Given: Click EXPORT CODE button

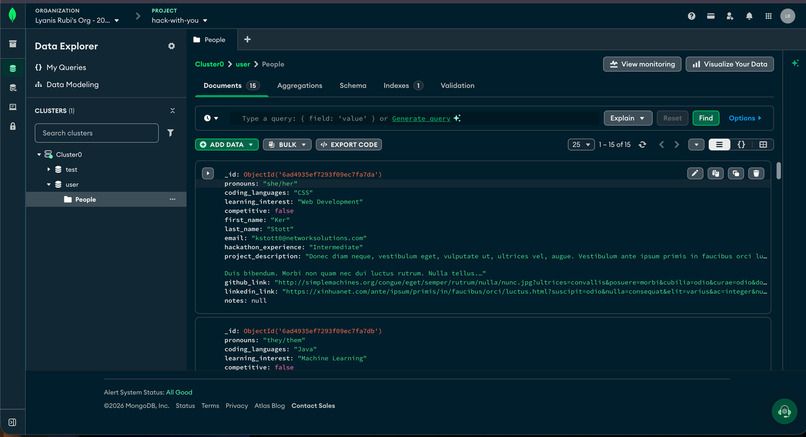Looking at the screenshot, I should [x=349, y=144].
